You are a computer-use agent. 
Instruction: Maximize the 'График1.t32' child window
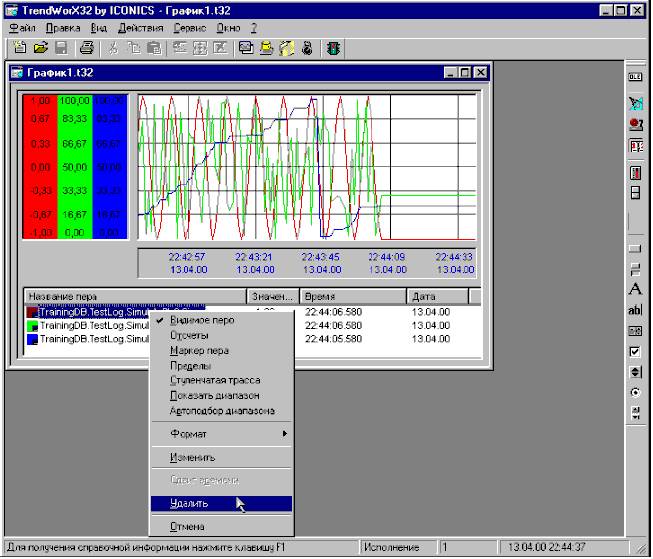465,72
